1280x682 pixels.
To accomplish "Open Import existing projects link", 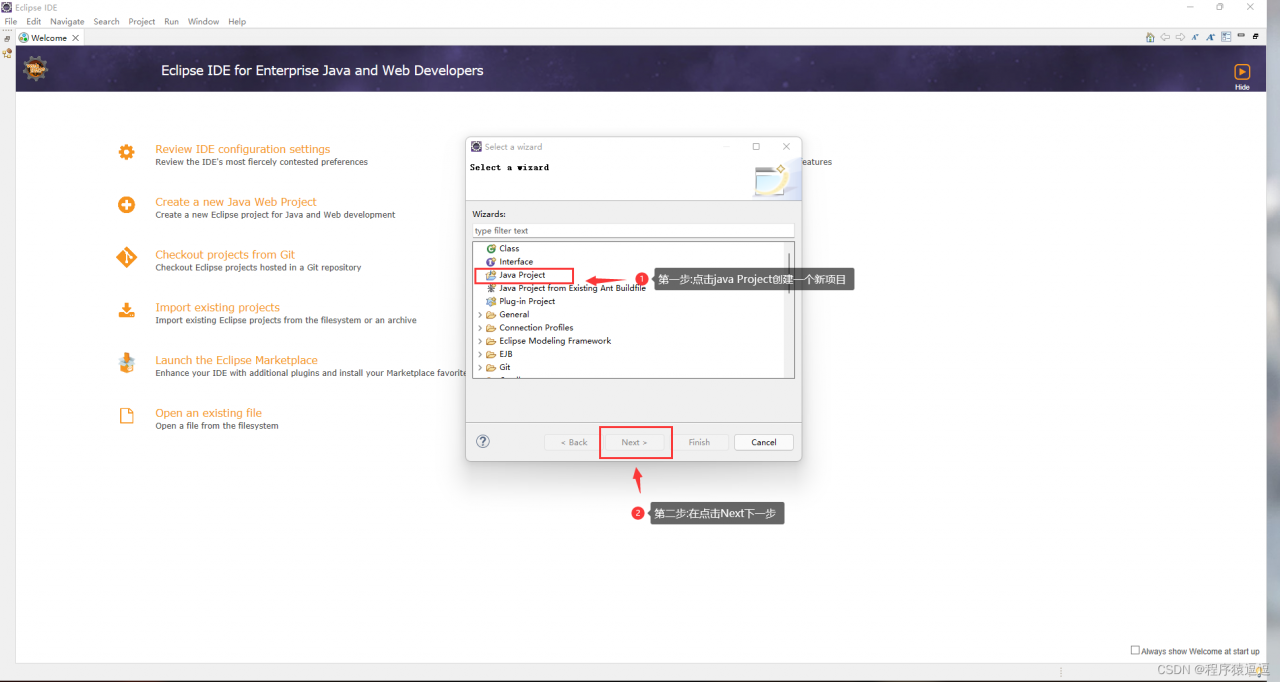I will tap(217, 308).
